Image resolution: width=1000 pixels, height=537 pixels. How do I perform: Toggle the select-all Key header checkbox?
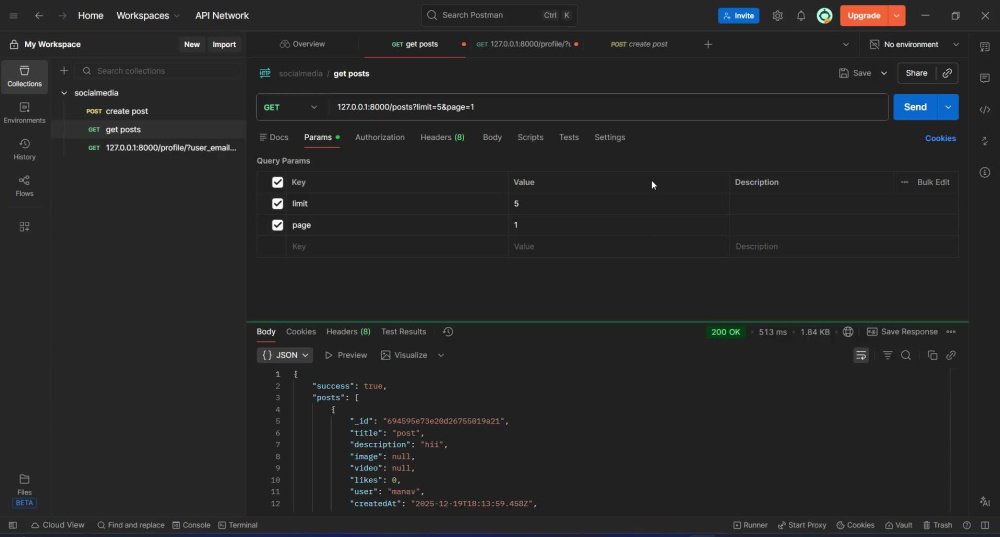(x=277, y=182)
